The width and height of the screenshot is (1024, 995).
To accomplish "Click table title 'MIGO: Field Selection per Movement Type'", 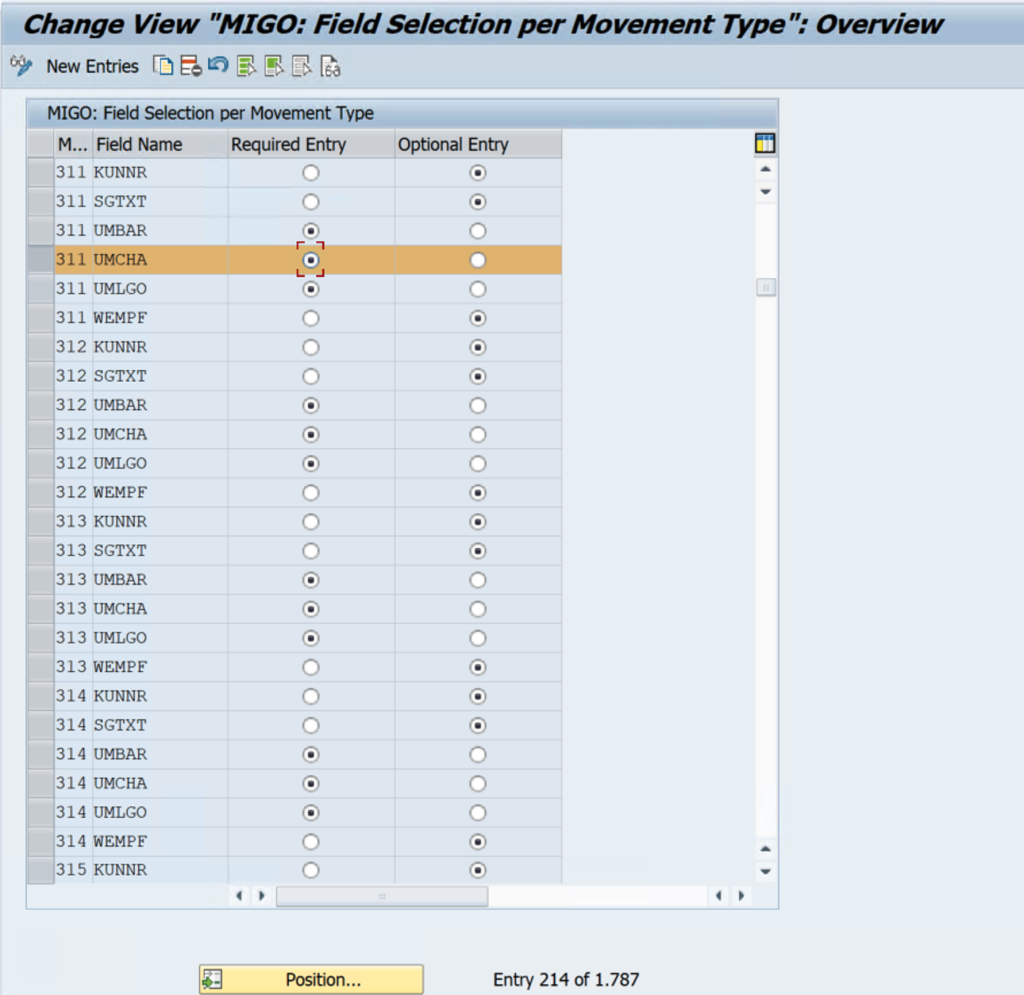I will pos(210,114).
